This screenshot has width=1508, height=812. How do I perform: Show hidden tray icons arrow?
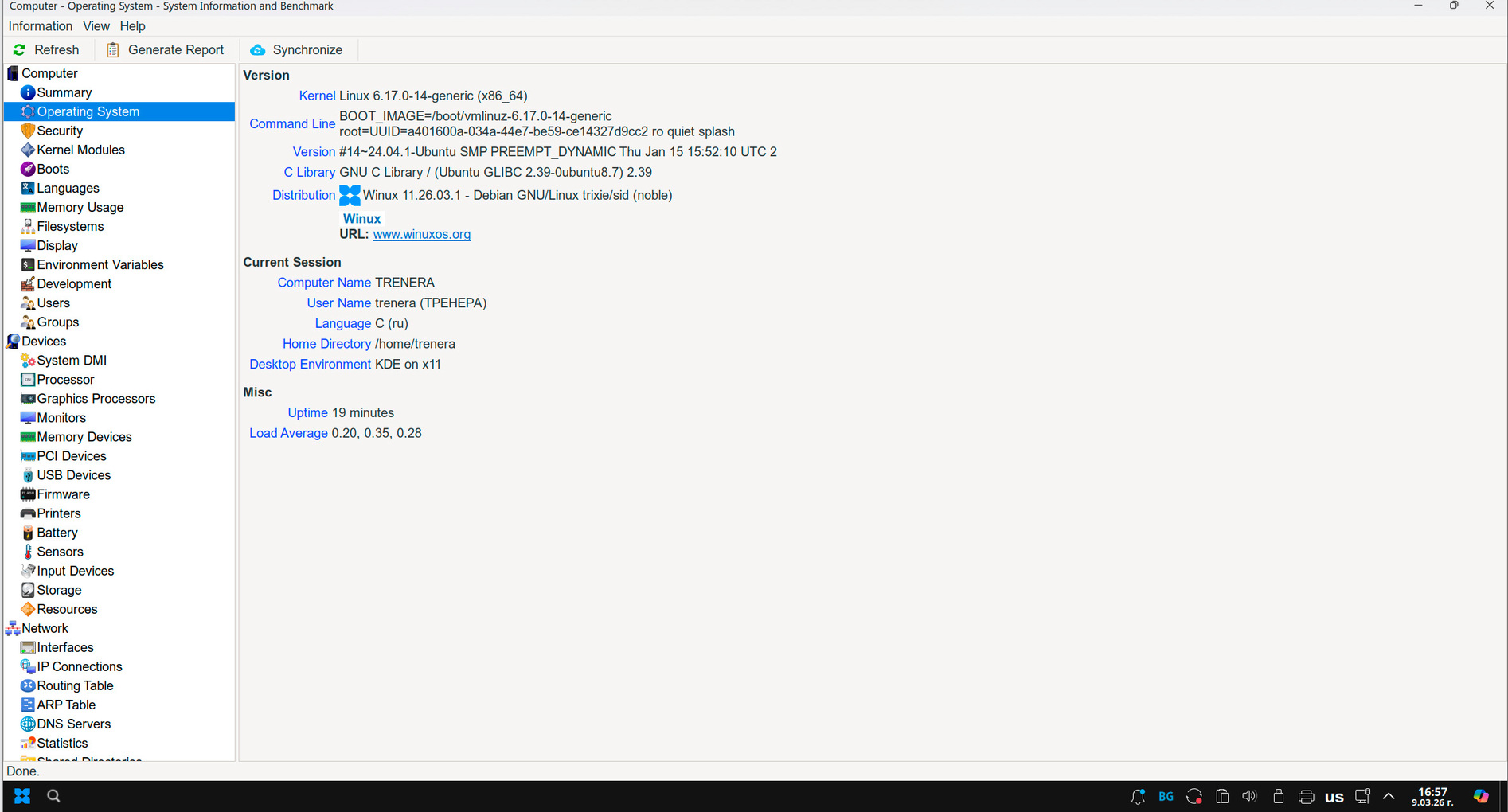pos(1389,796)
